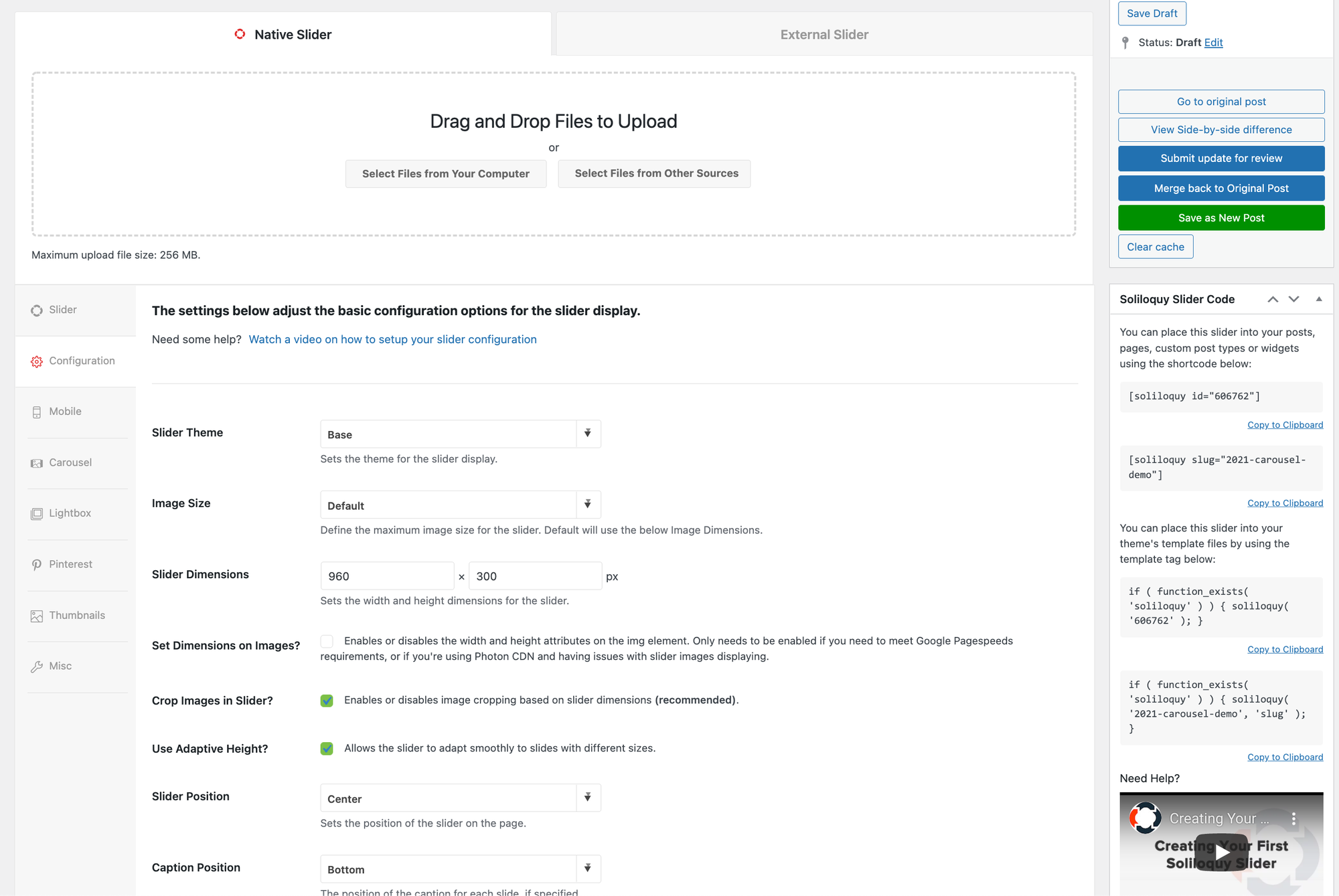Screen dimensions: 1339x896
Task: Copy the id template tag to clipboard
Action: tap(1285, 650)
